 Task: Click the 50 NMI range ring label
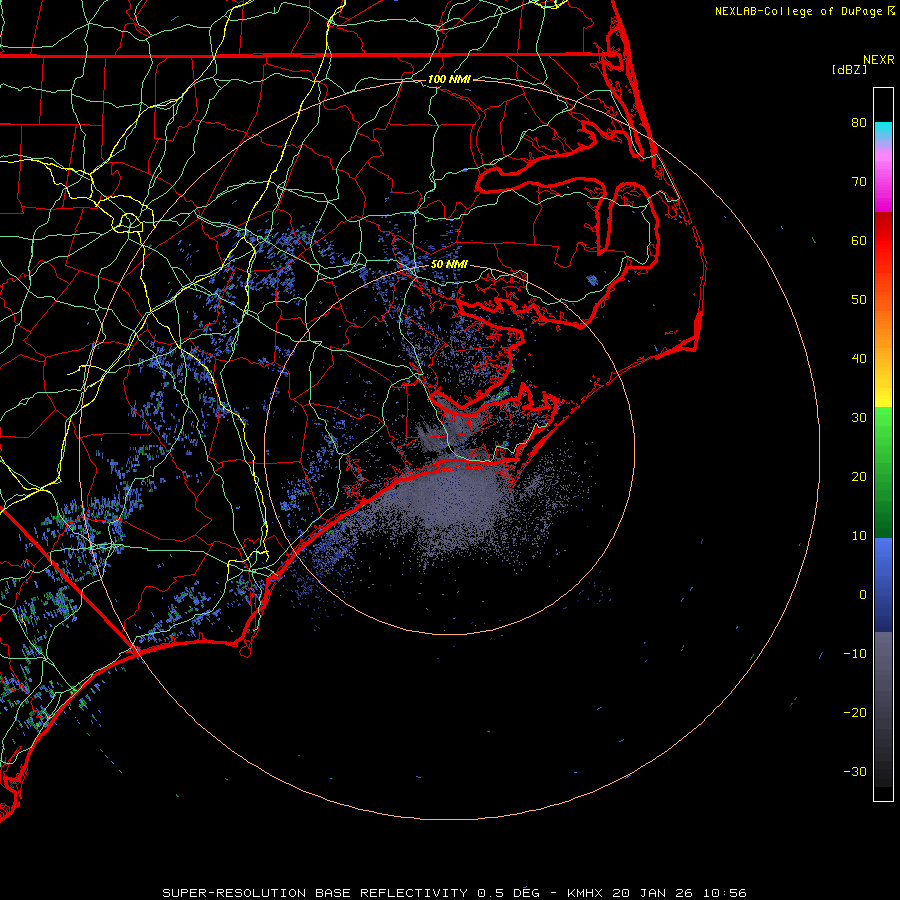click(449, 265)
